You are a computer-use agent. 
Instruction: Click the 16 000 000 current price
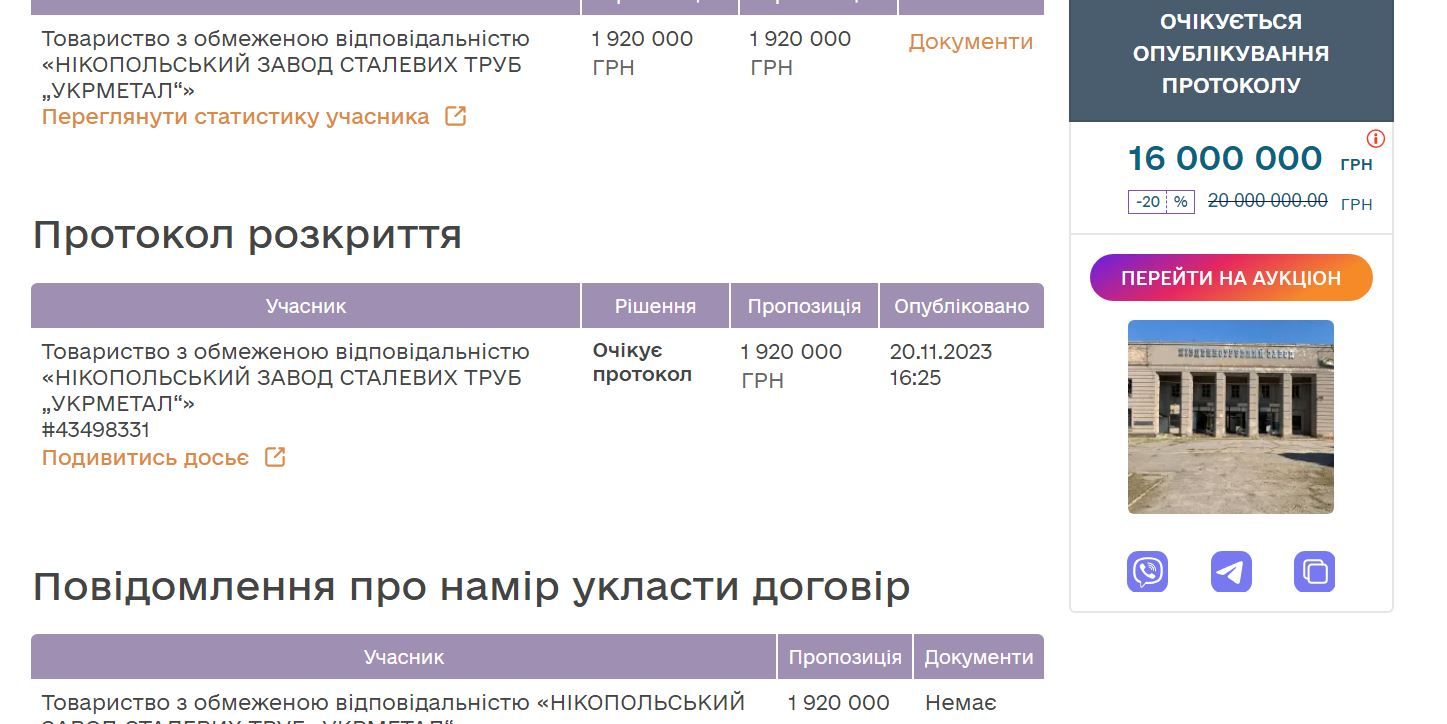coord(1224,159)
